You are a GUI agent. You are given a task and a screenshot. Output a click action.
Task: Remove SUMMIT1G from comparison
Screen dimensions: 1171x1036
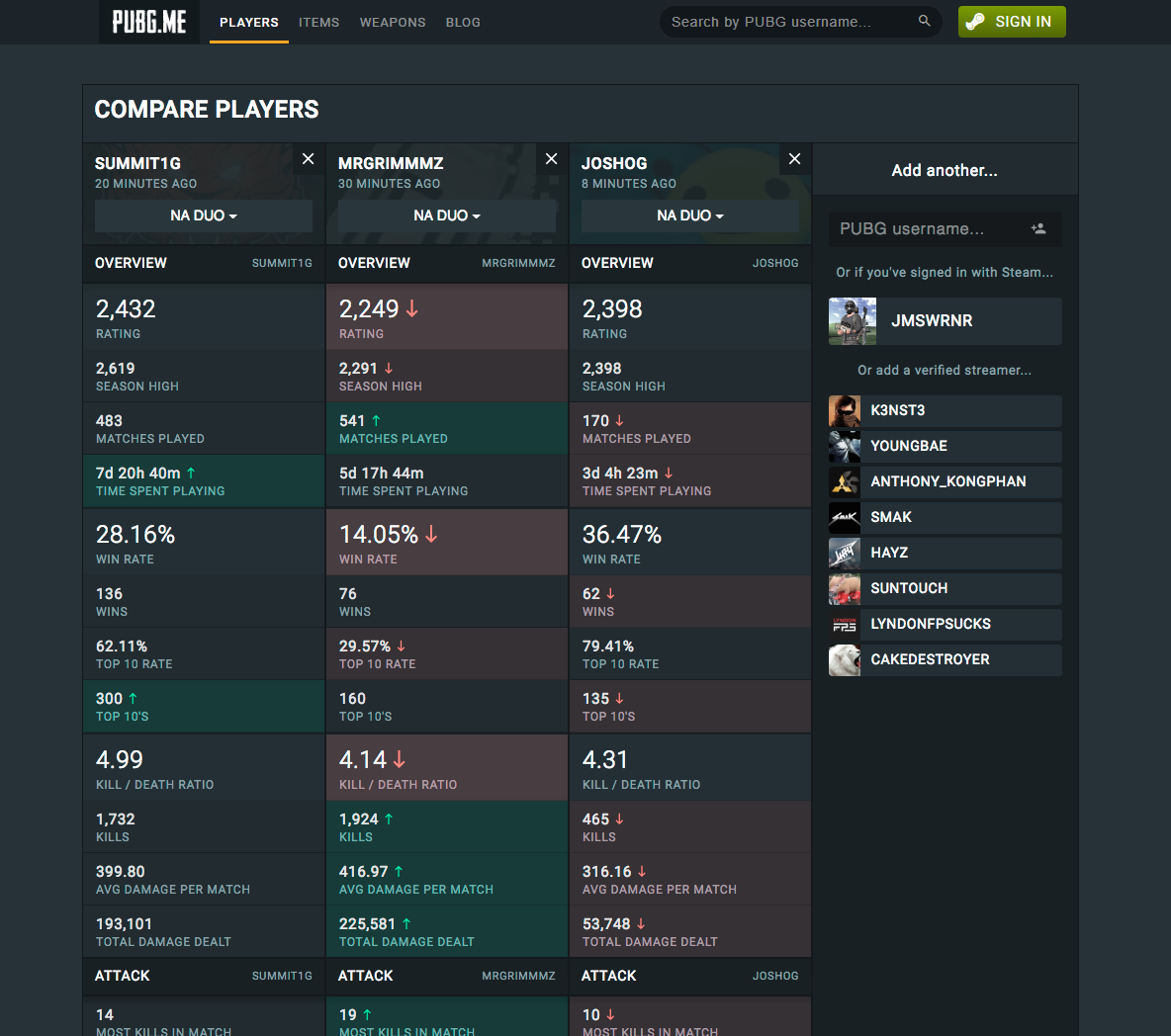point(308,159)
